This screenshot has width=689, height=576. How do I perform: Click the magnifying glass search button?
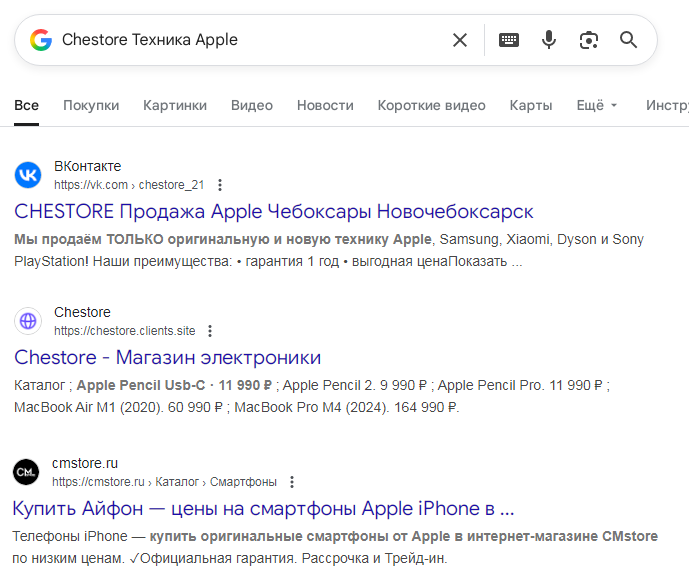[628, 40]
